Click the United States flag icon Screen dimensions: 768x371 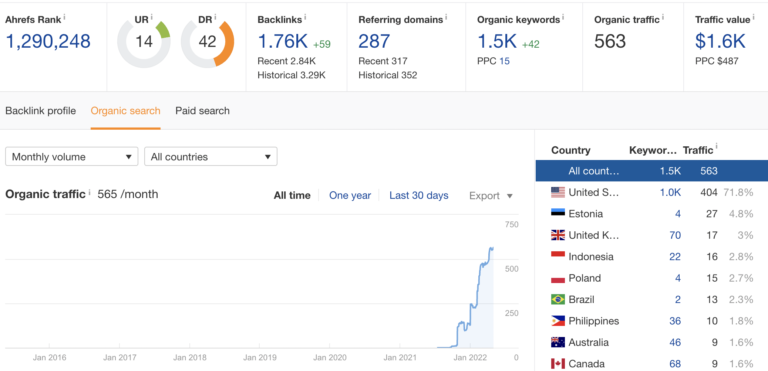[x=558, y=193]
